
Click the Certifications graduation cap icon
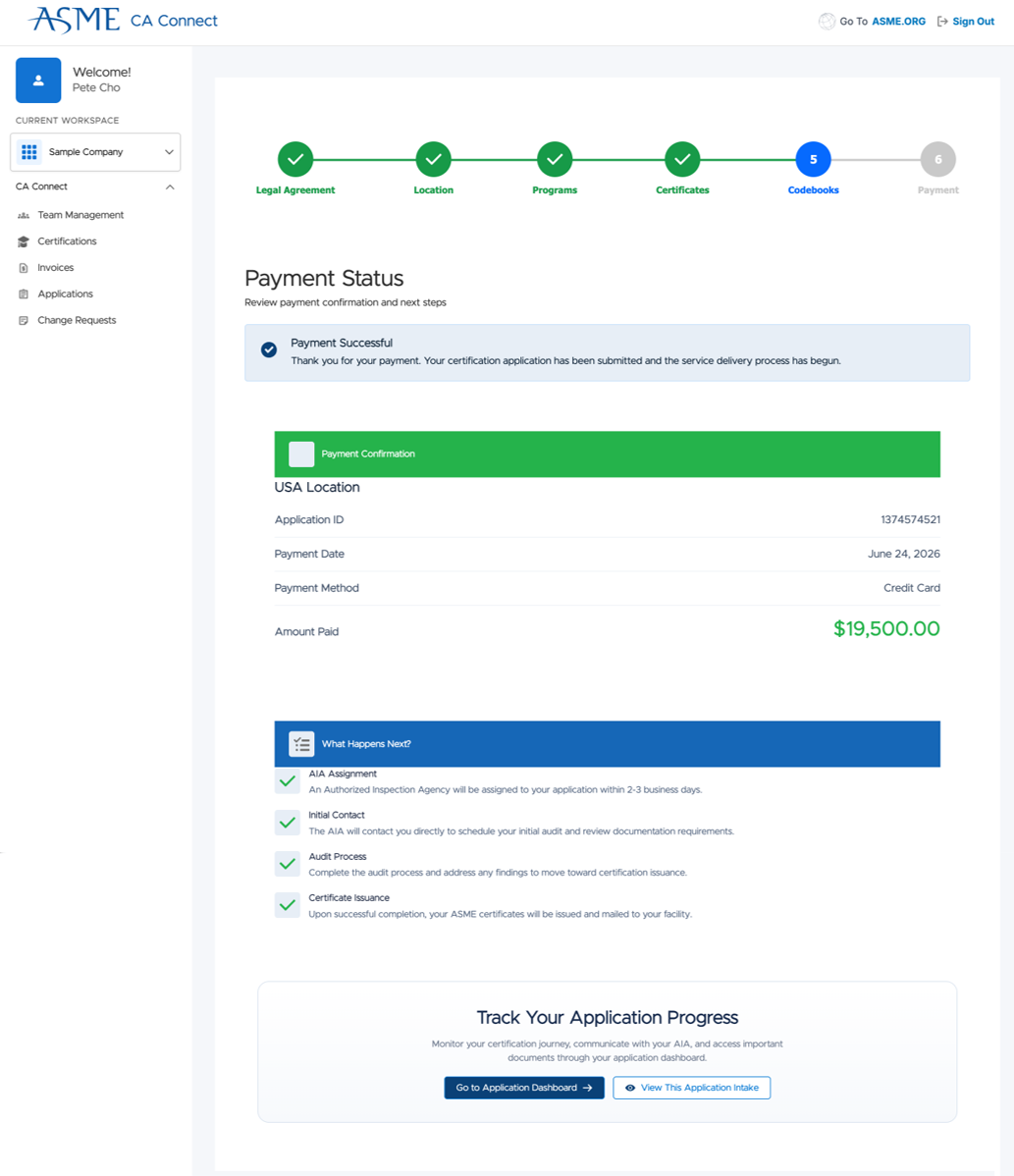(24, 241)
